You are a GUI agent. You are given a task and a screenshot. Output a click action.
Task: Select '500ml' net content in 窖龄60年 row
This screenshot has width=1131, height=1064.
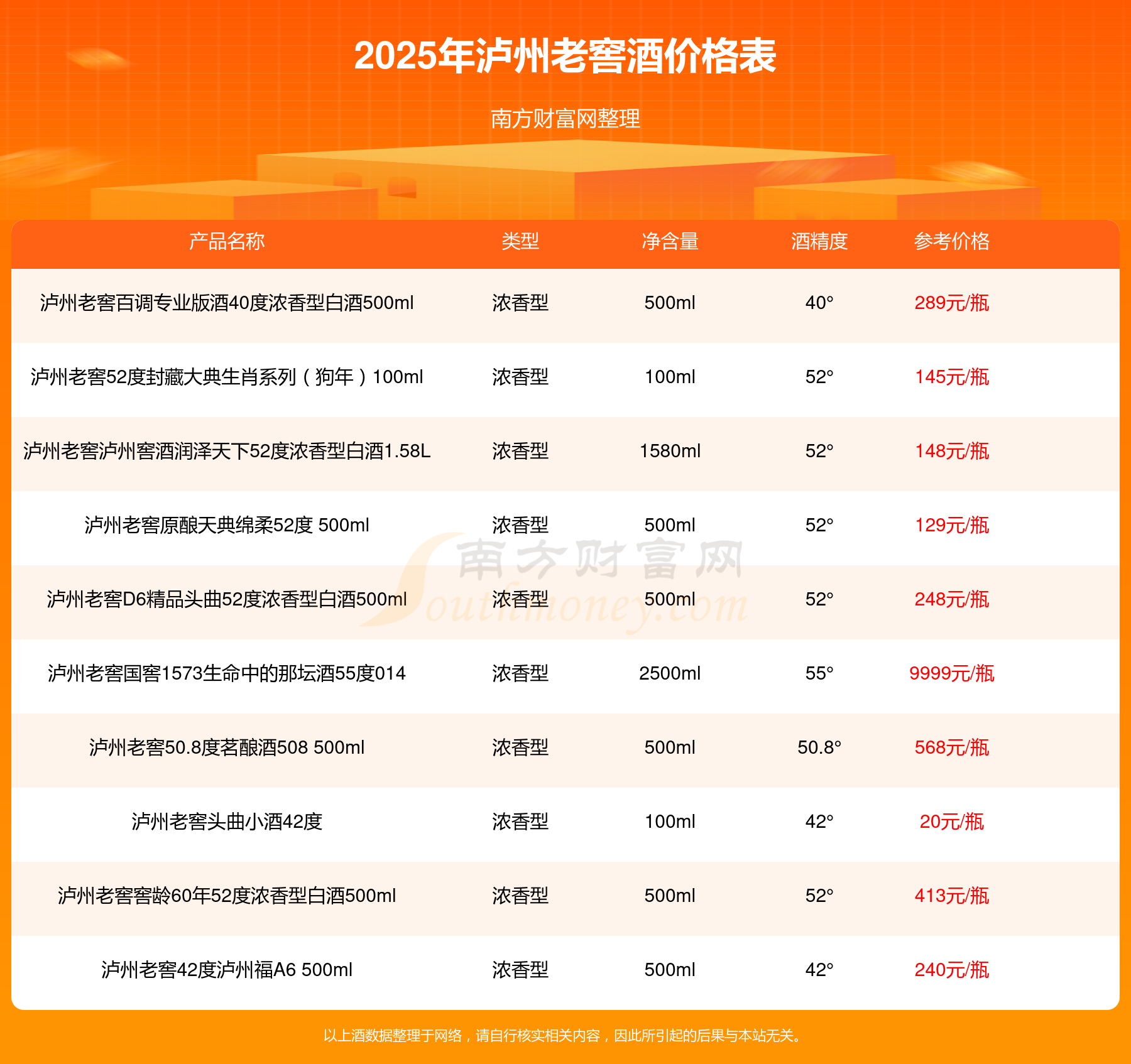click(670, 896)
